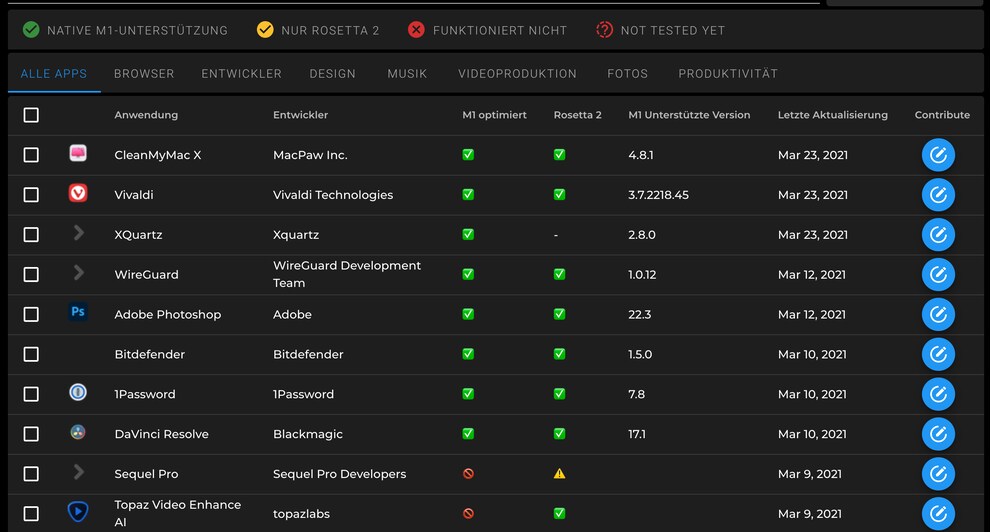Toggle the select-all checkbox in header
990x532 pixels.
pos(31,115)
